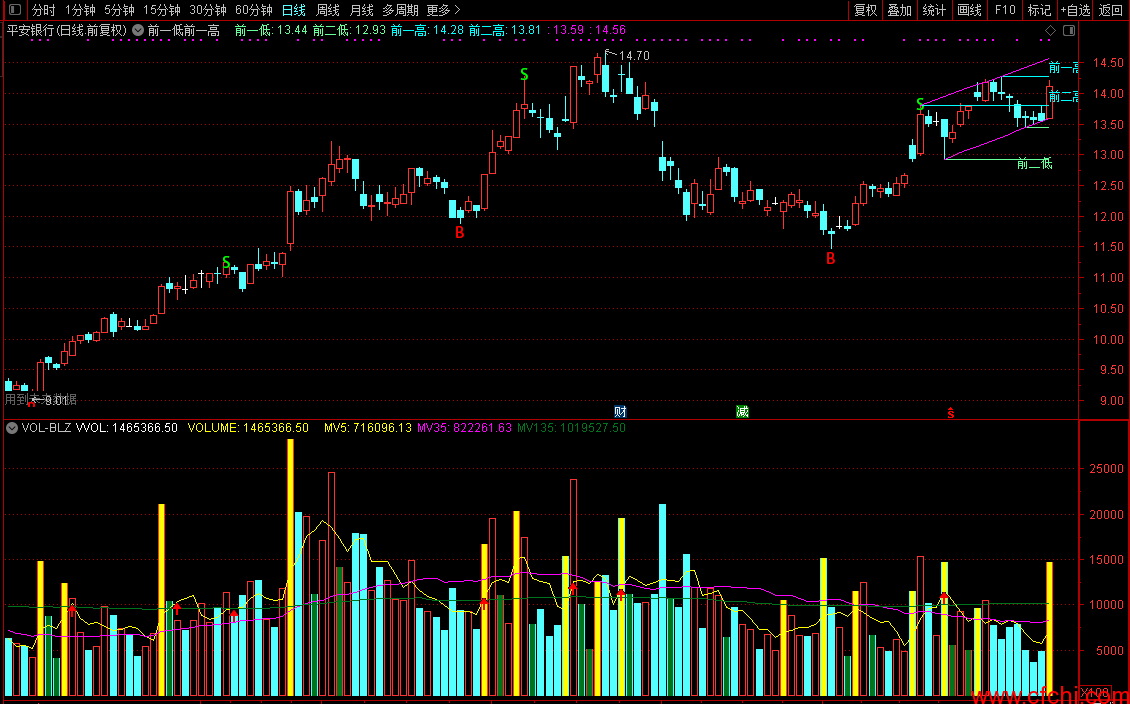Click the 14.70 high price label
The image size is (1130, 704).
point(633,55)
